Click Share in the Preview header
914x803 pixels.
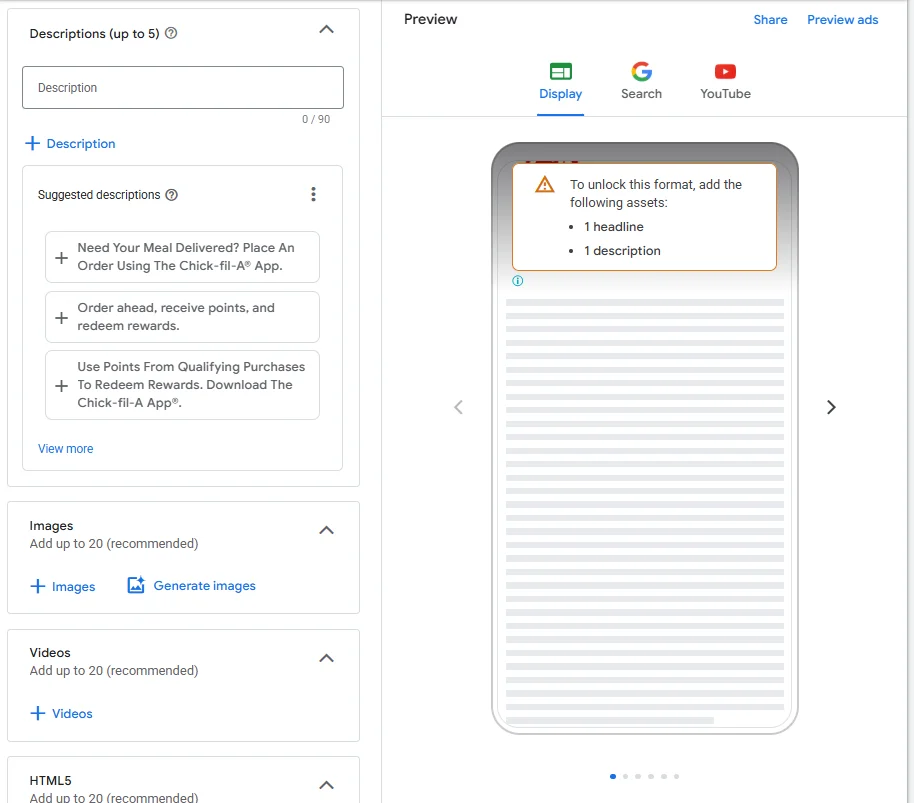tap(770, 20)
